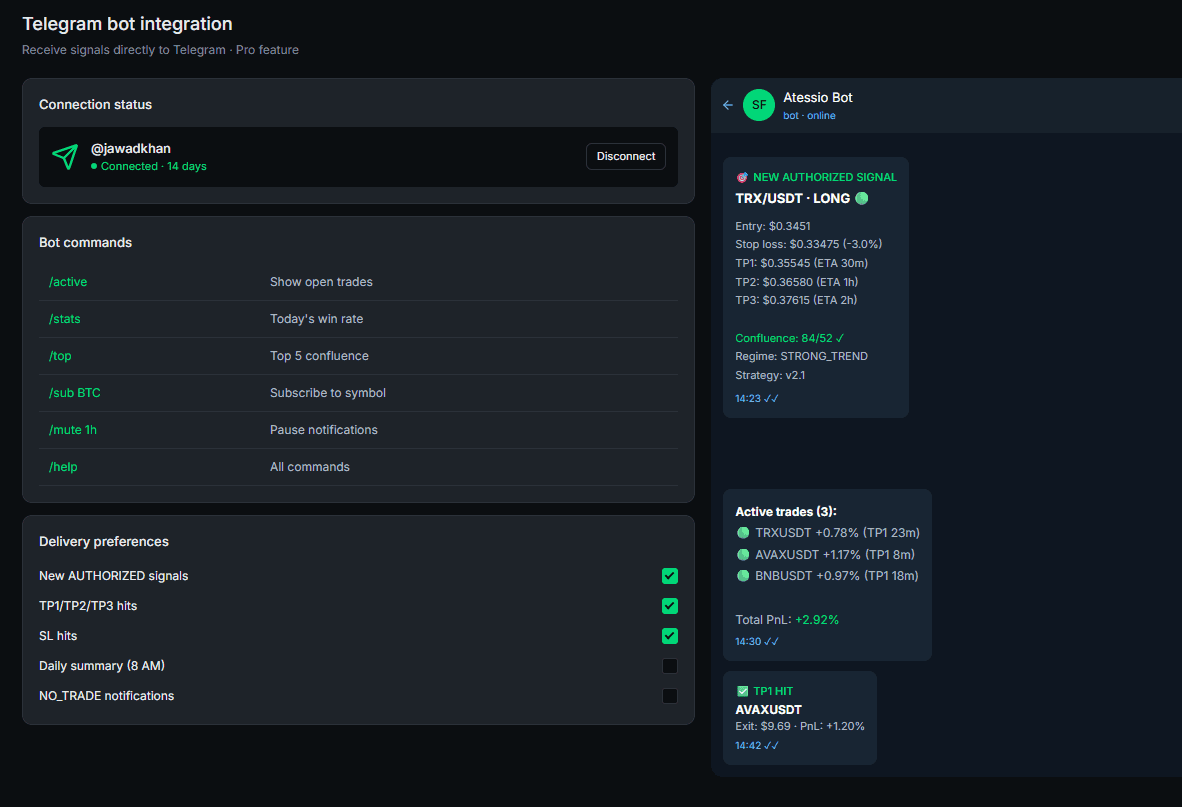Open the SF bot avatar
Image resolution: width=1182 pixels, height=807 pixels.
(758, 105)
